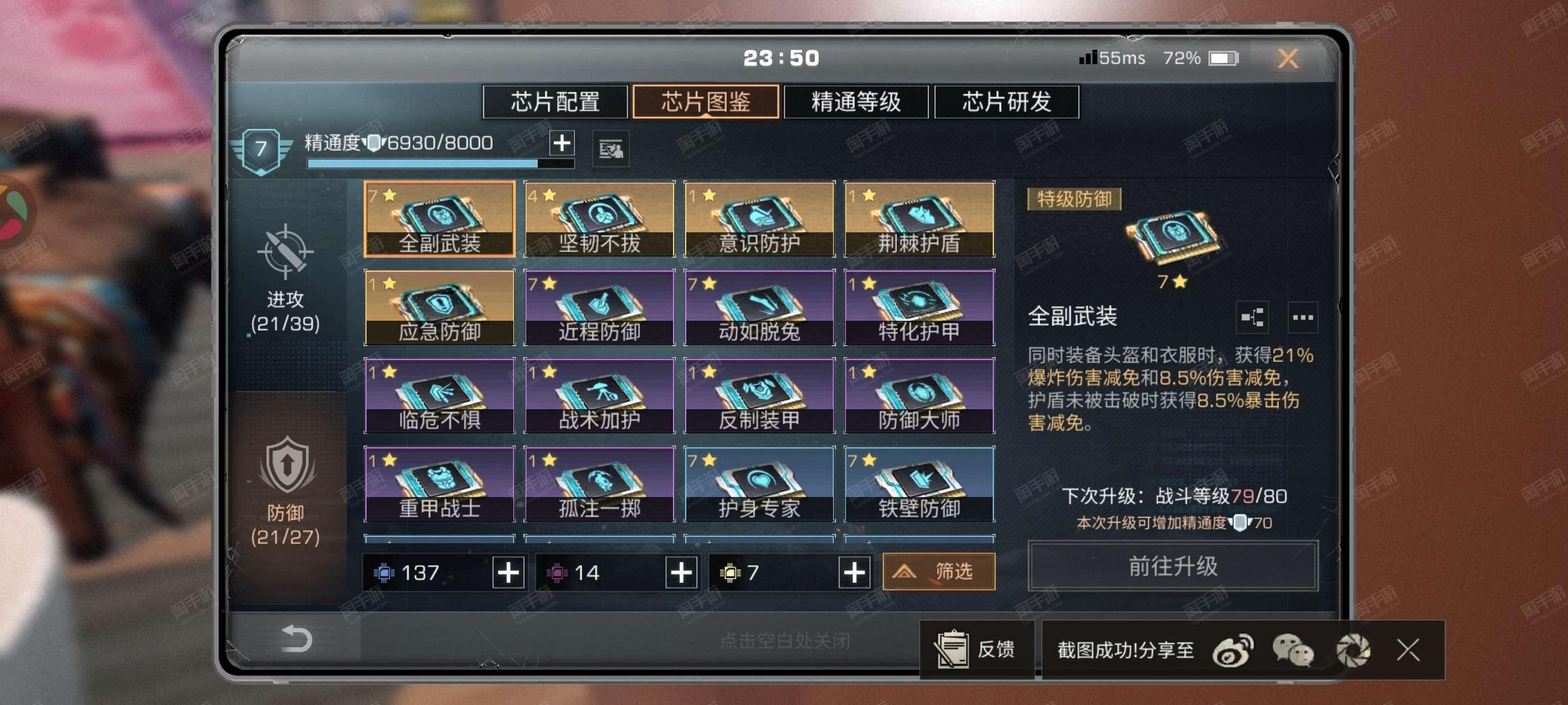Click the mastery progress bar

pos(441,164)
